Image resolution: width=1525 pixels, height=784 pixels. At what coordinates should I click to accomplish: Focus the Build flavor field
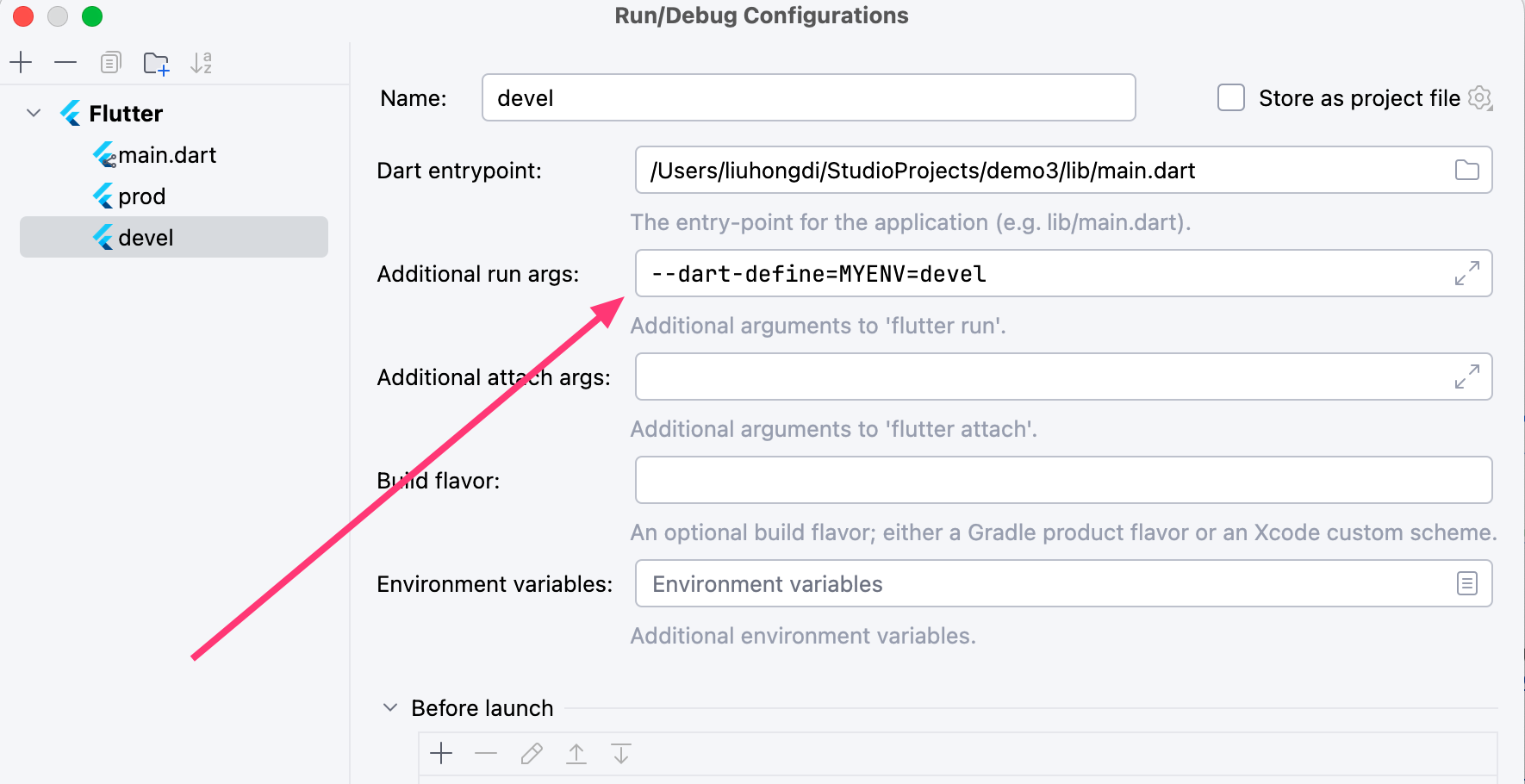(1063, 481)
